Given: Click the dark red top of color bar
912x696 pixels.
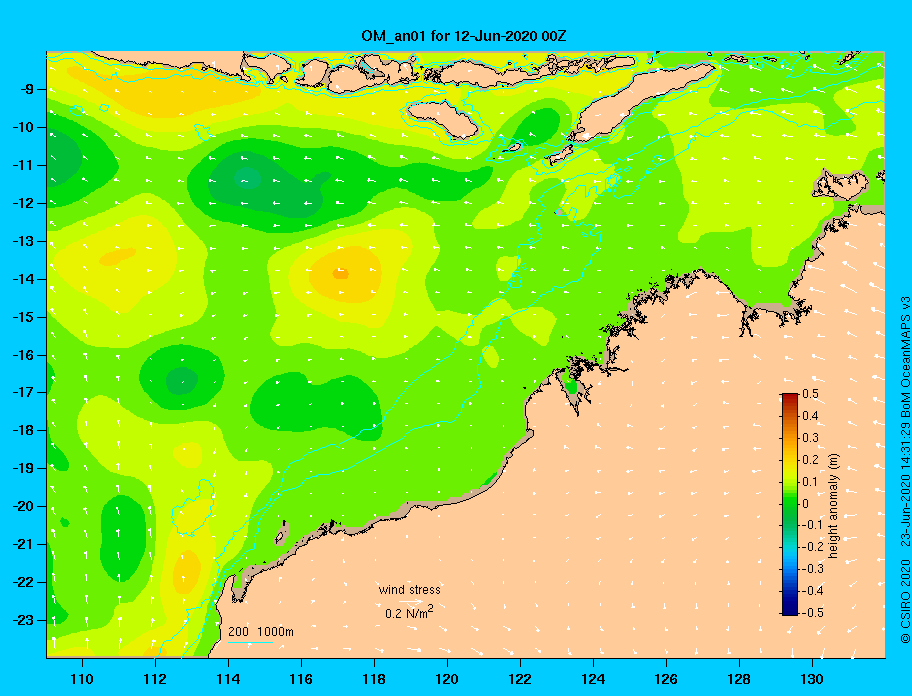Looking at the screenshot, I should click(x=790, y=398).
